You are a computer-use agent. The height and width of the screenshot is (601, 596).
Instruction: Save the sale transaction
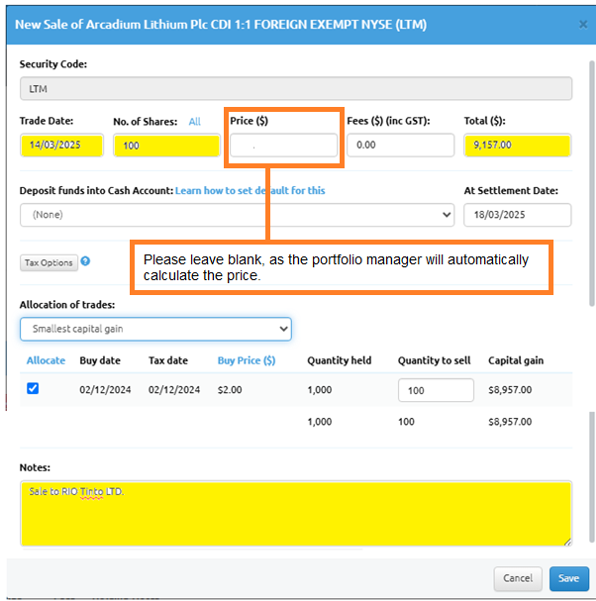coord(569,578)
